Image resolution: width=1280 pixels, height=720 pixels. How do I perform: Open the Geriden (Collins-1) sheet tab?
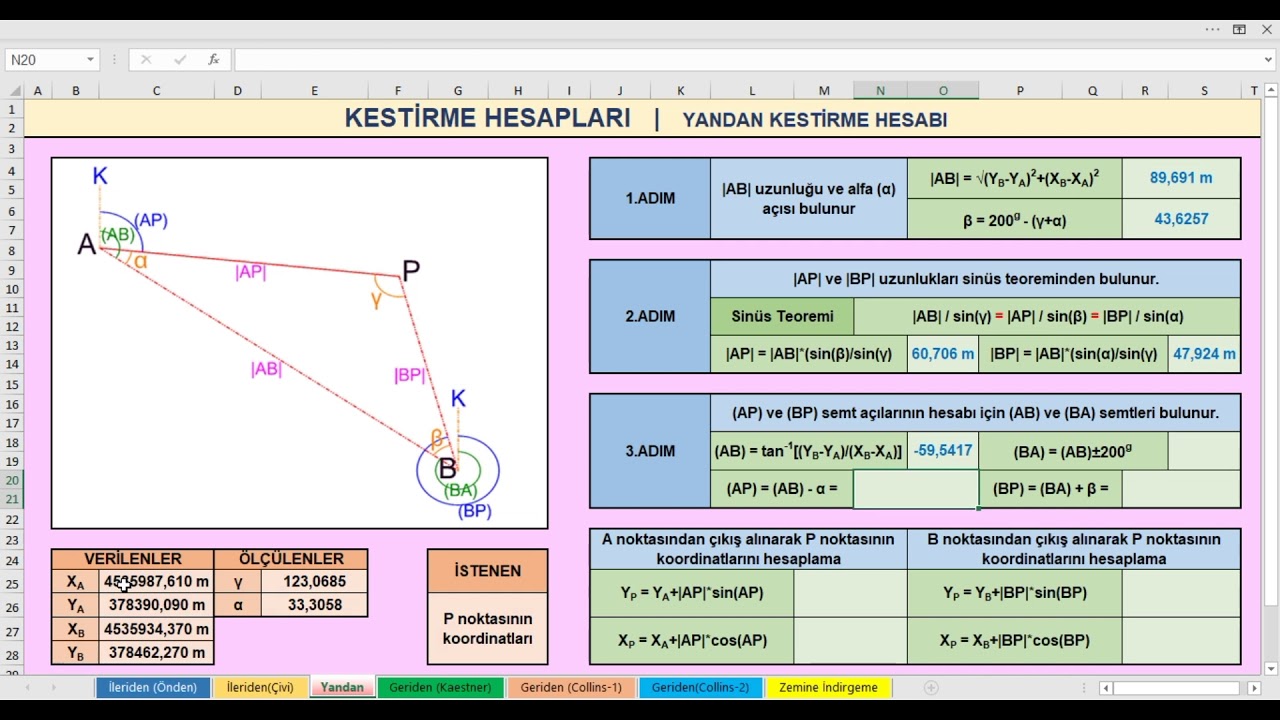click(571, 688)
